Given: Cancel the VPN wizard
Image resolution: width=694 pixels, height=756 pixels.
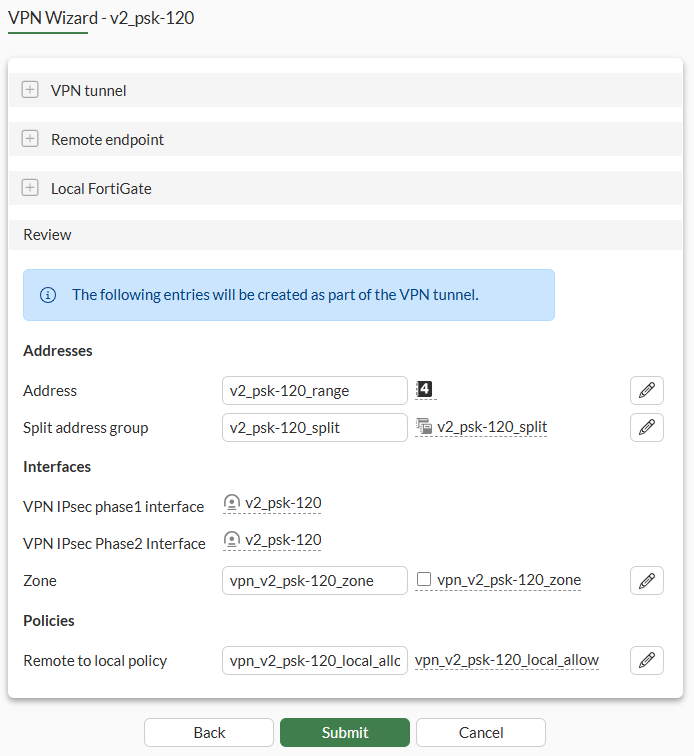Looking at the screenshot, I should coord(481,733).
